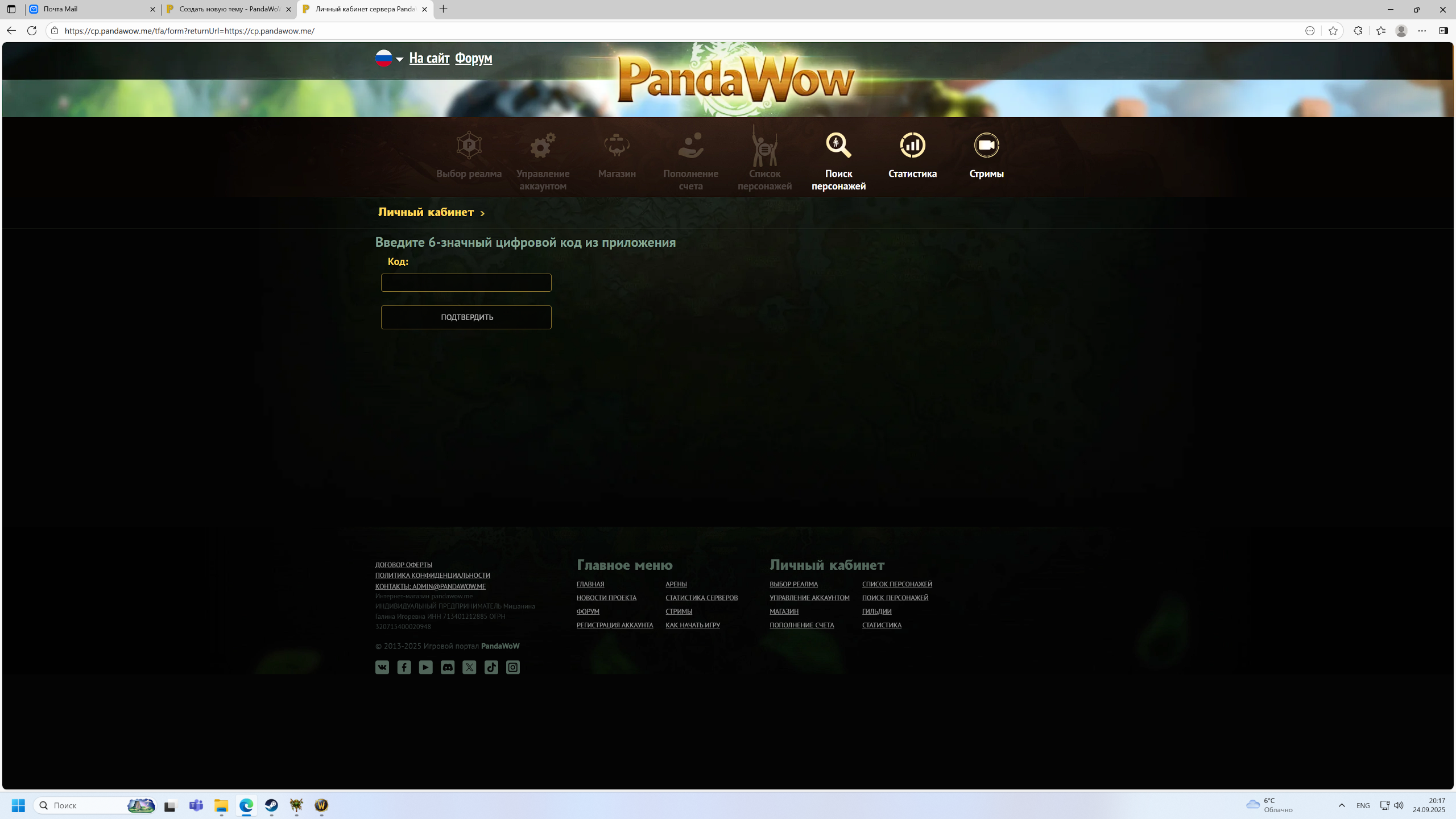Open Microsoft Teams from taskbar

coord(196,805)
